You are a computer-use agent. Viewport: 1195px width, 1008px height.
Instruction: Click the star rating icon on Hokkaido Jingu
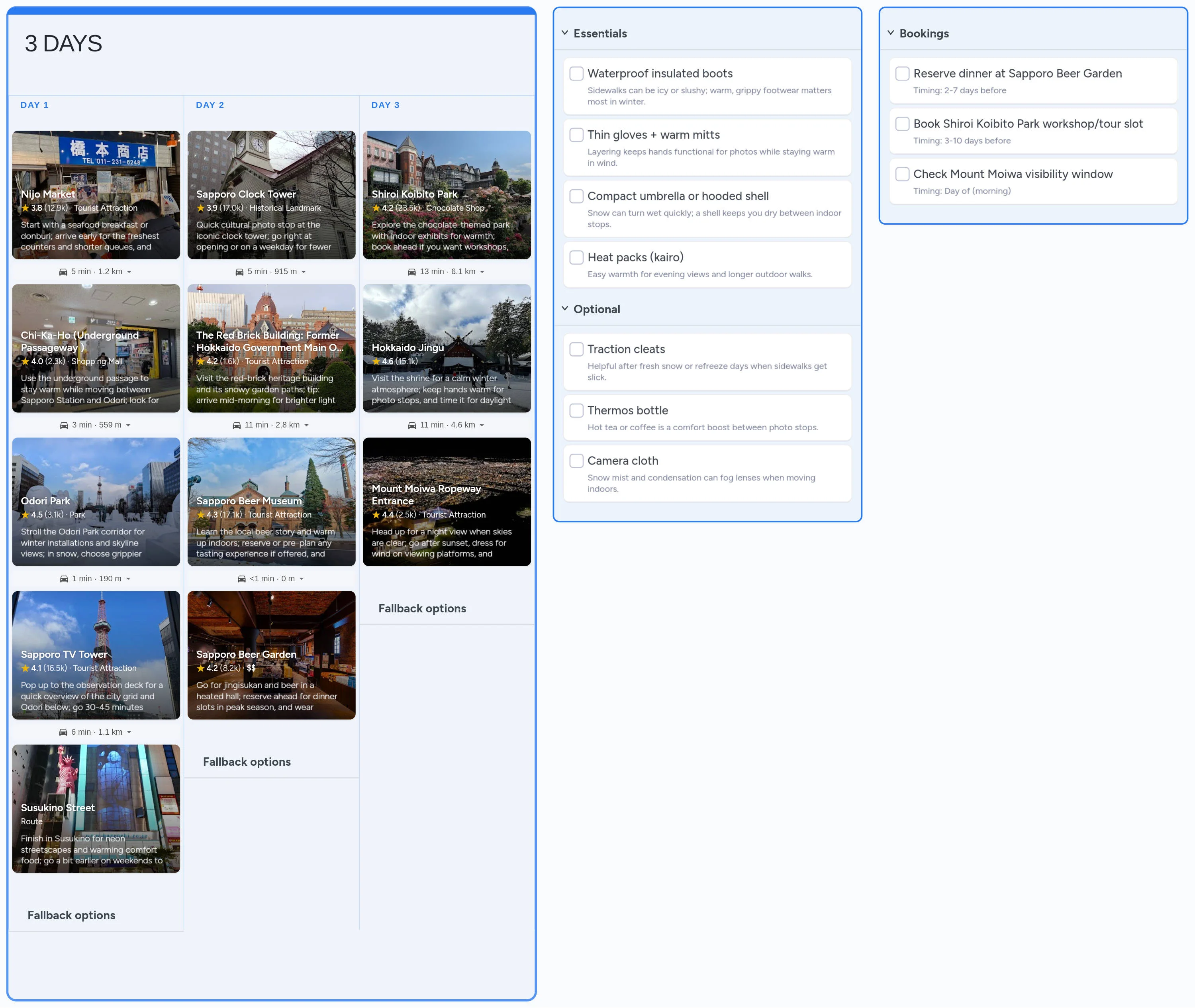point(376,361)
